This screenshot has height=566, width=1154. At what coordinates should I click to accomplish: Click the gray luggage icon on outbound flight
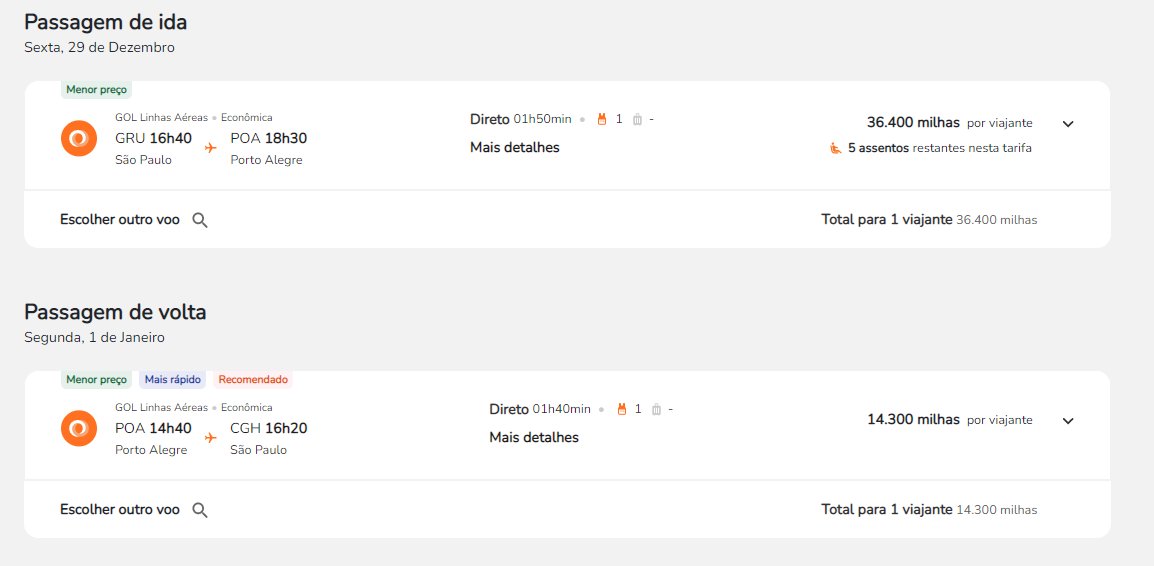[x=637, y=119]
